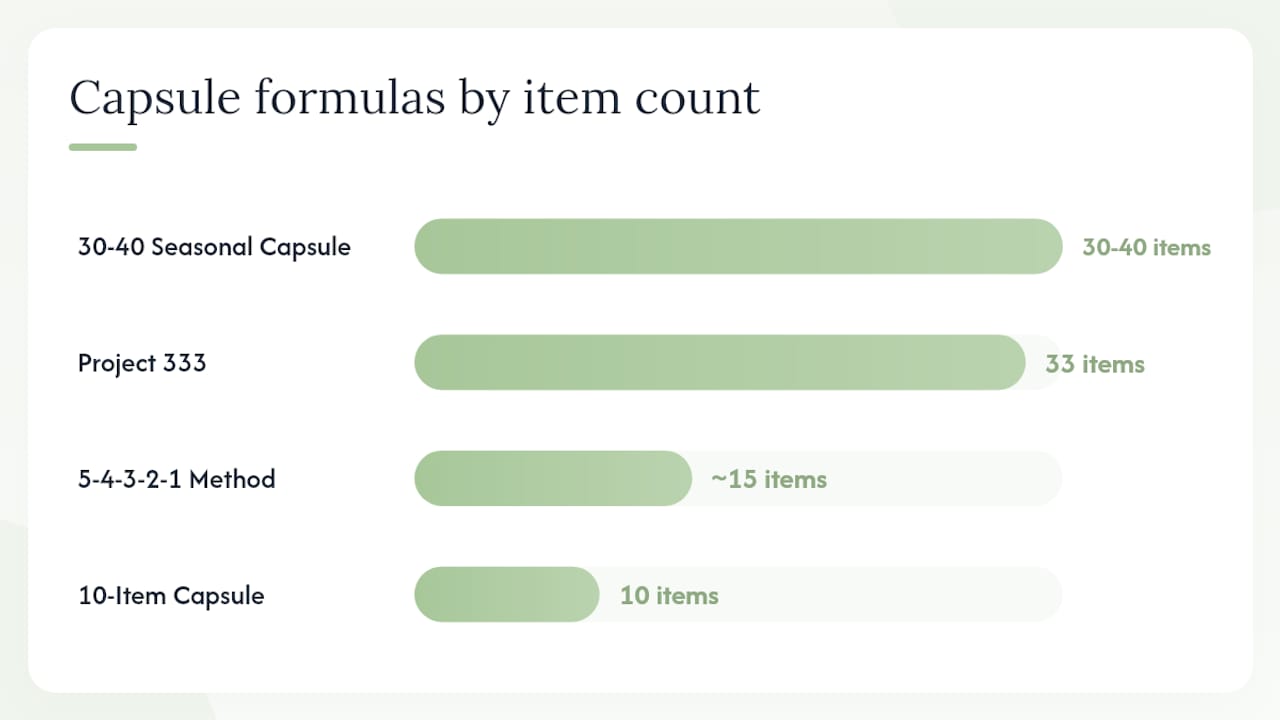
Task: Select the '10 items' value label
Action: click(x=669, y=596)
